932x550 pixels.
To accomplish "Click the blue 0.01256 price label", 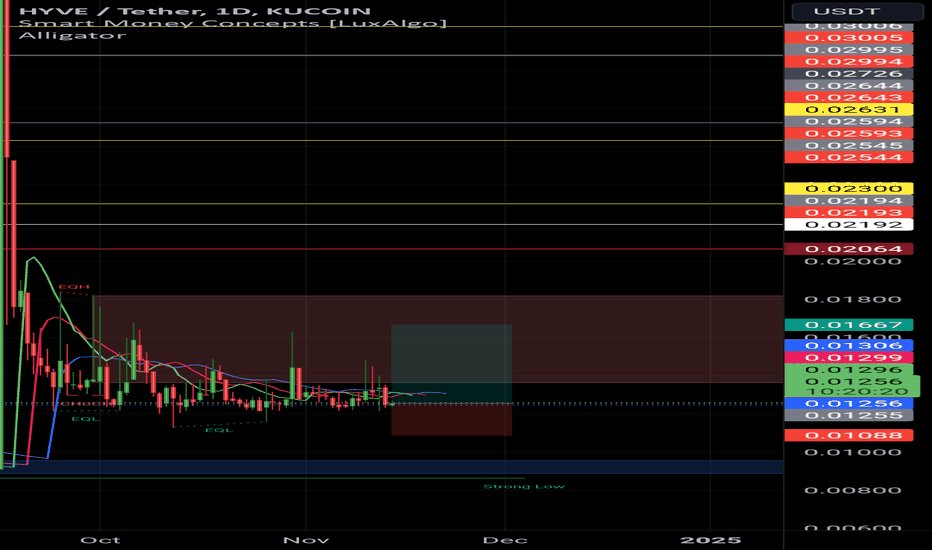I will (x=849, y=404).
